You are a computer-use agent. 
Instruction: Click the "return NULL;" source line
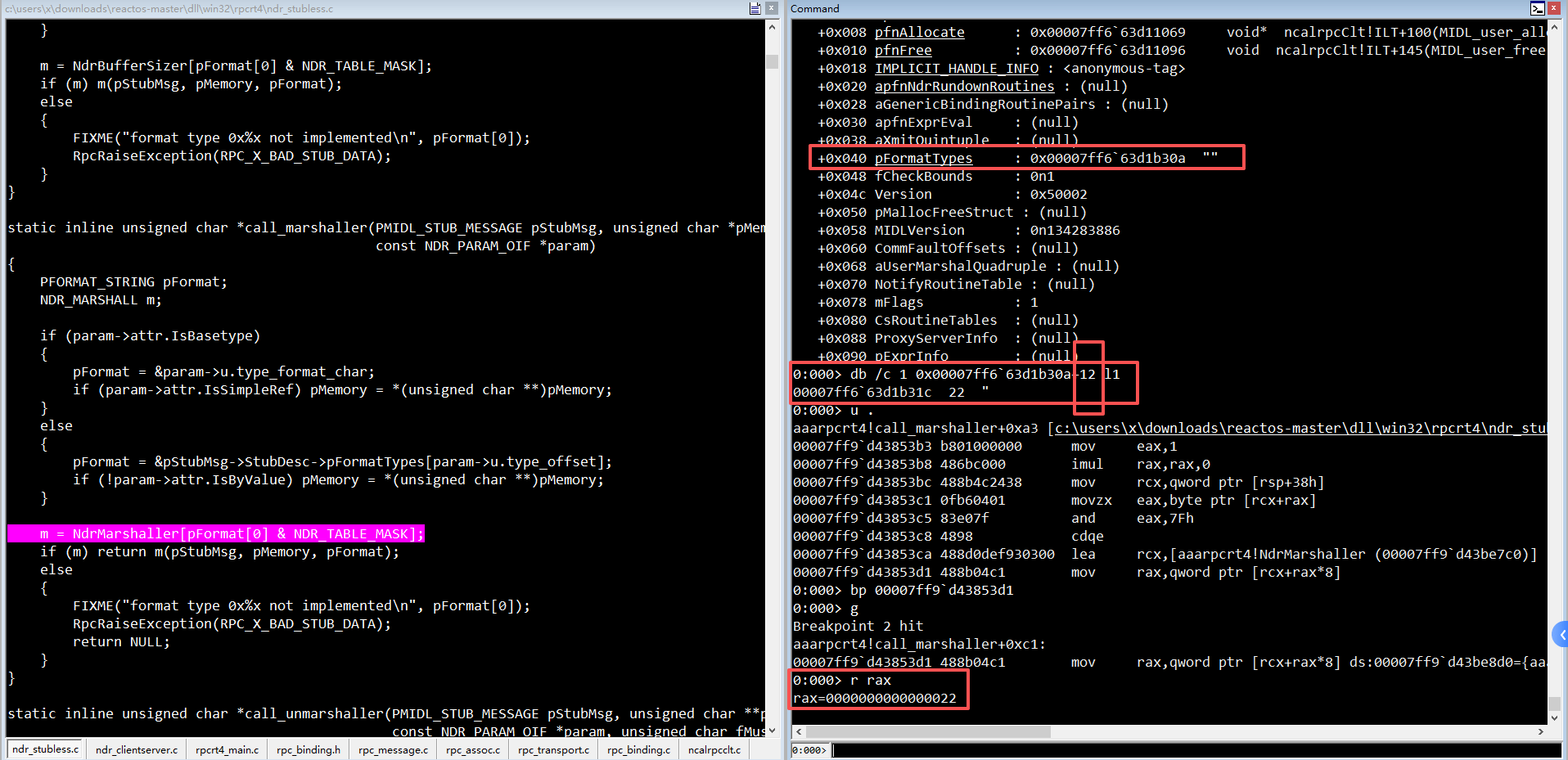[x=121, y=642]
